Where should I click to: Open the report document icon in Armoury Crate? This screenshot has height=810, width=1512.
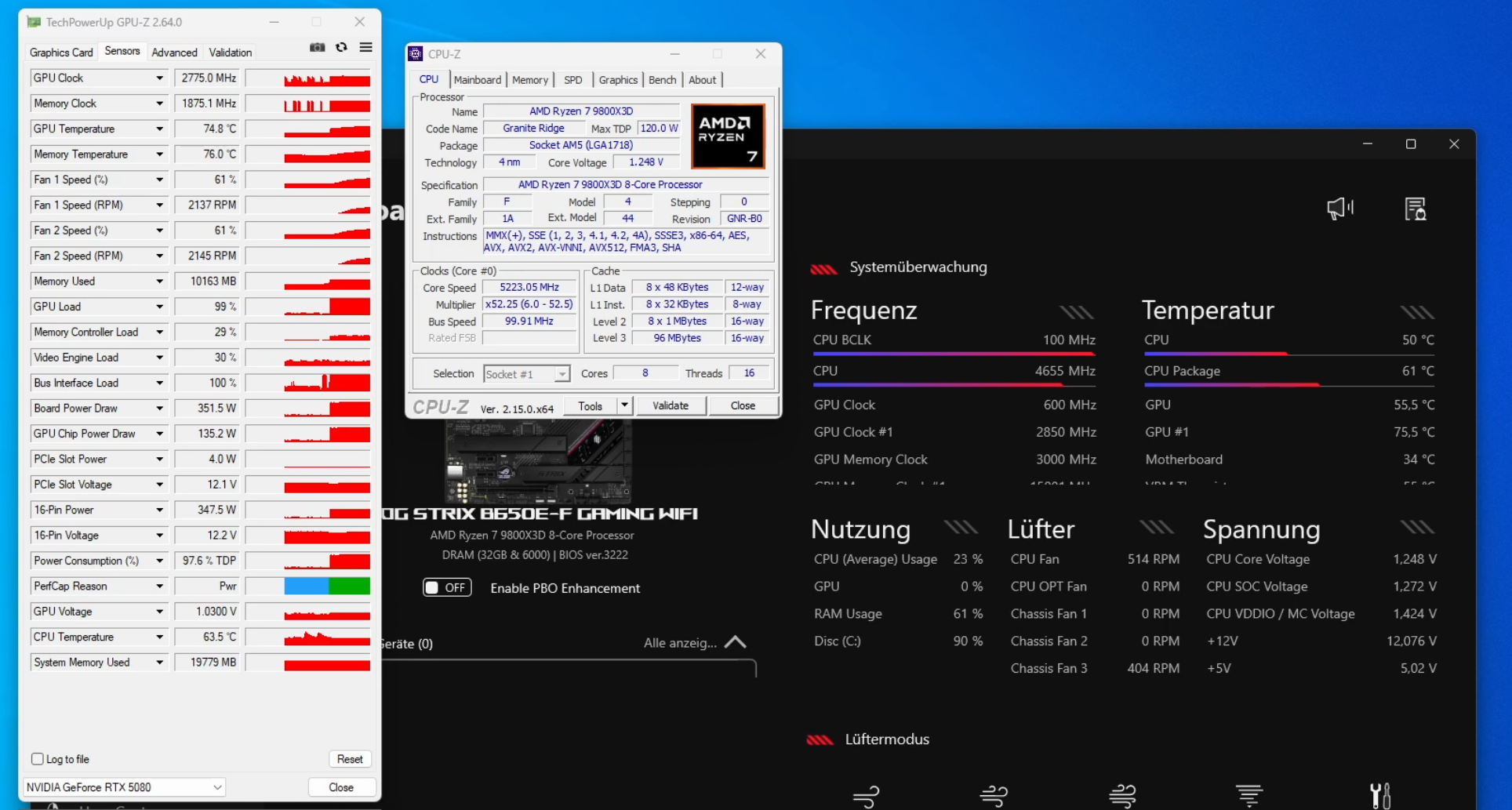coord(1415,209)
